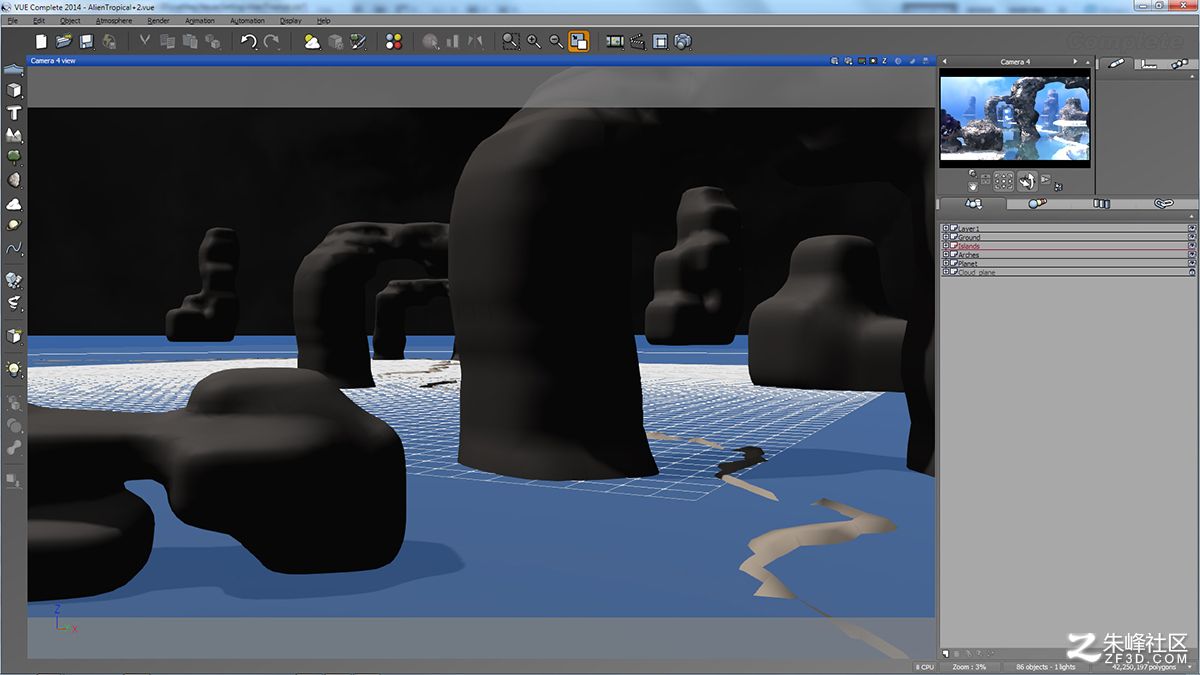Switch to the Links tab in world browser

pyautogui.click(x=1164, y=204)
